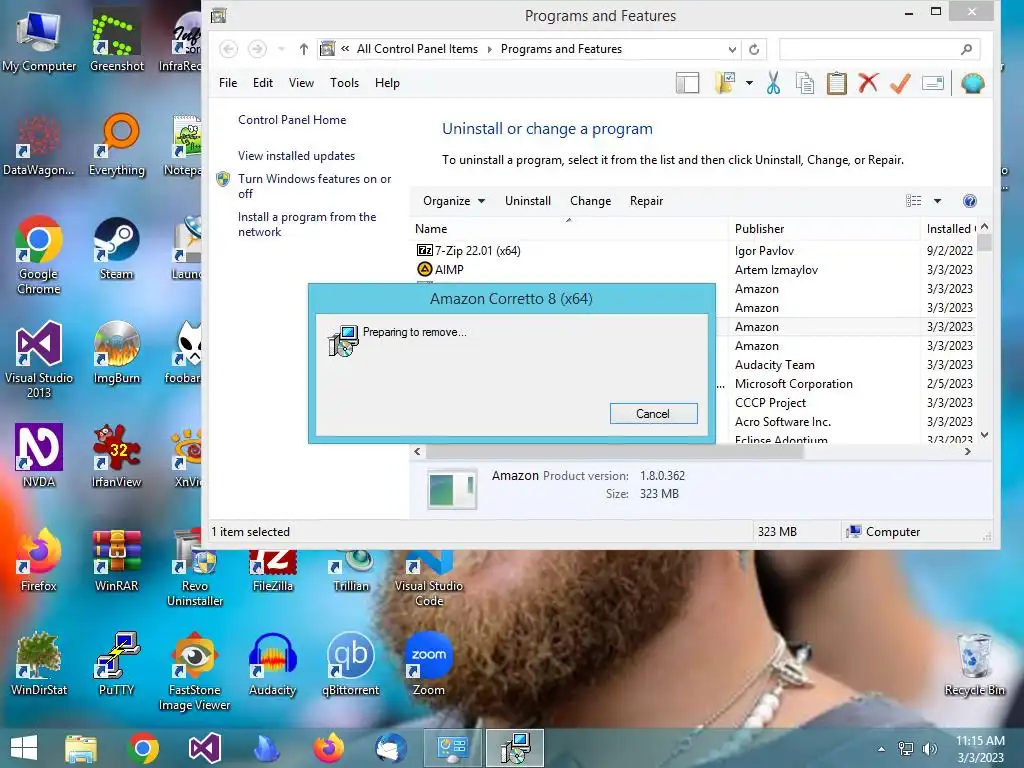Click the Microsoft Corporation publisher cell
Screen dimensions: 1024x768
pos(793,384)
